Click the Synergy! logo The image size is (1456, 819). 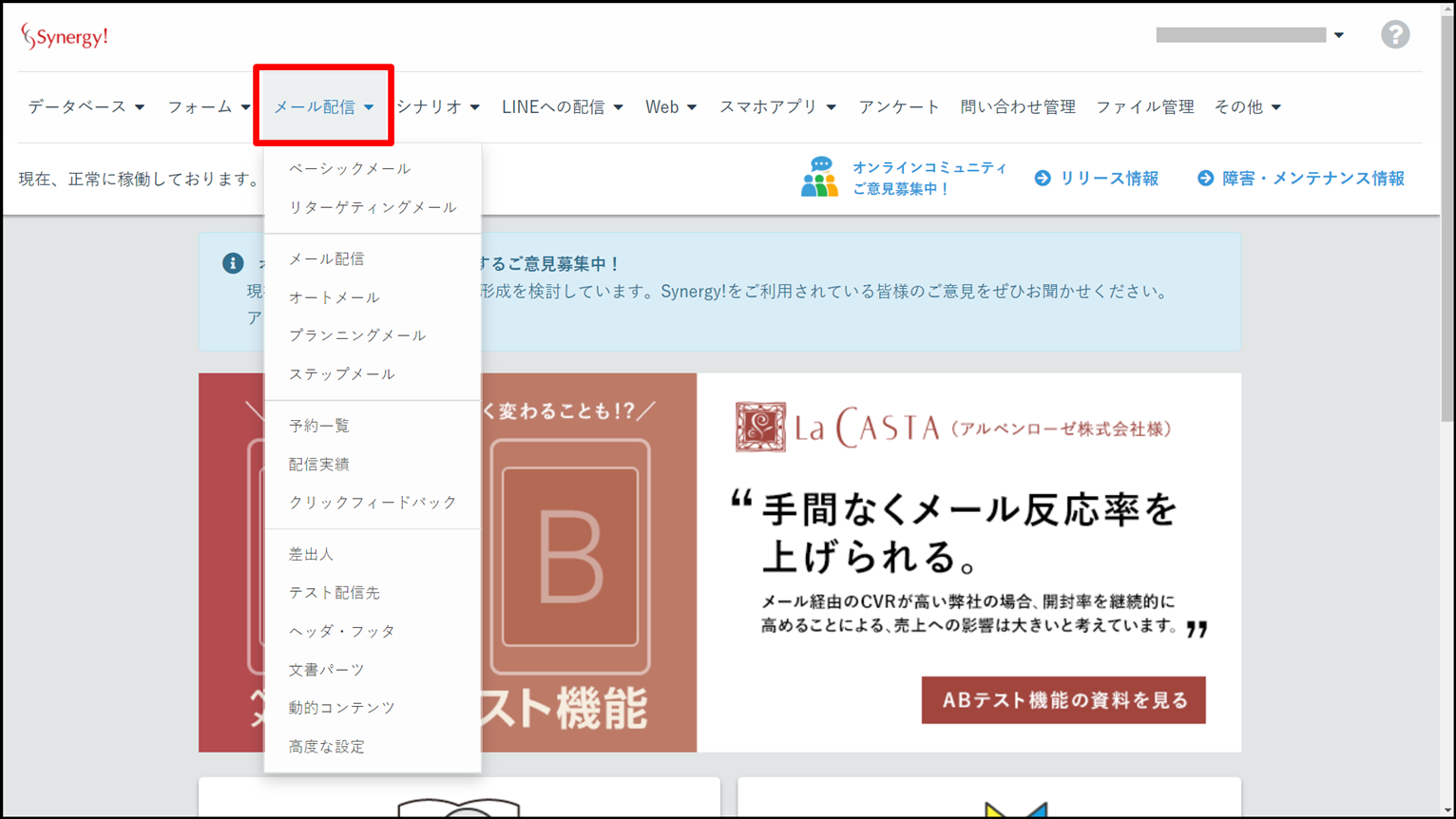[65, 37]
